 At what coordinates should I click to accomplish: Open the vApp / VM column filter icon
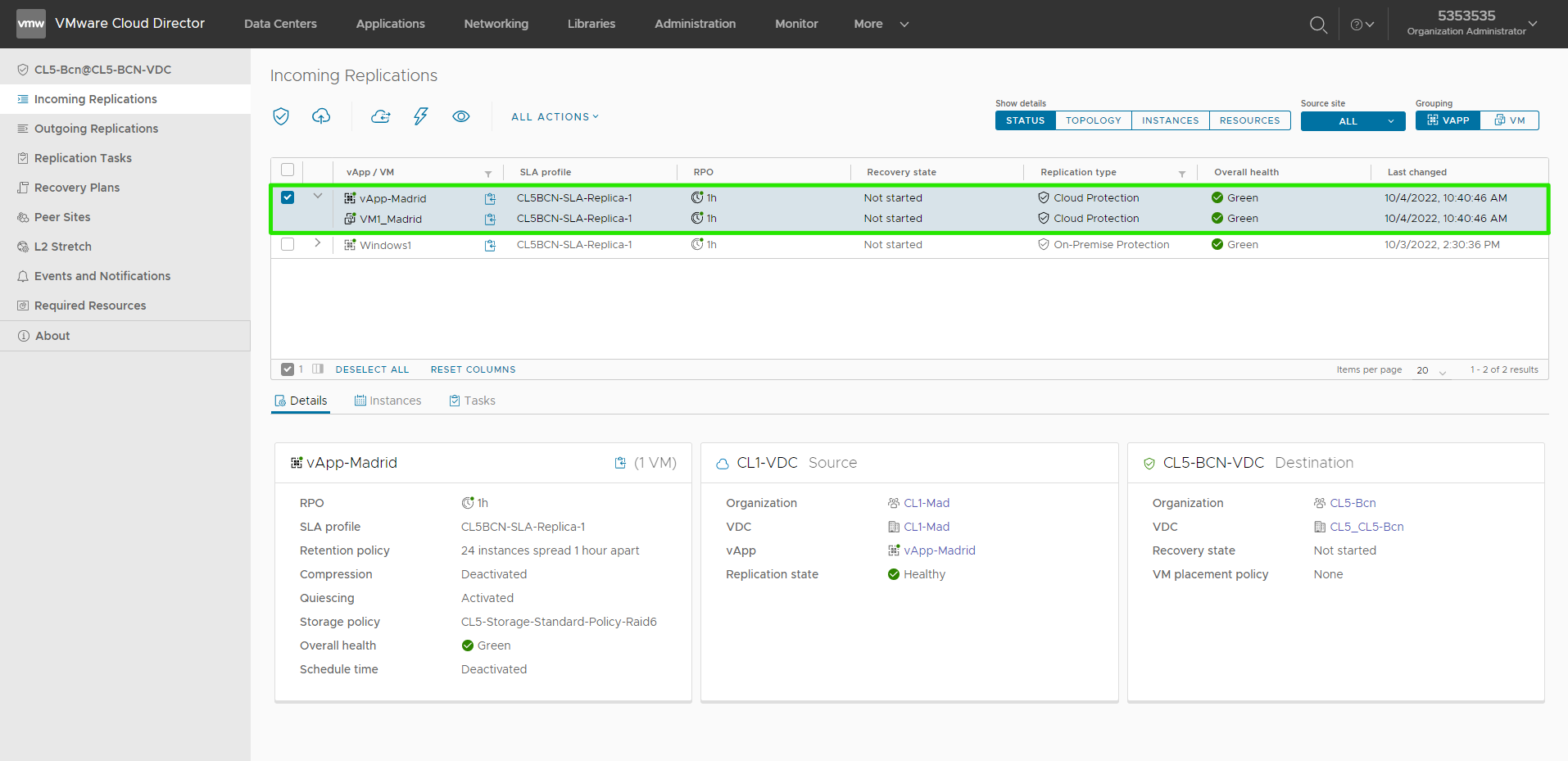pos(488,174)
